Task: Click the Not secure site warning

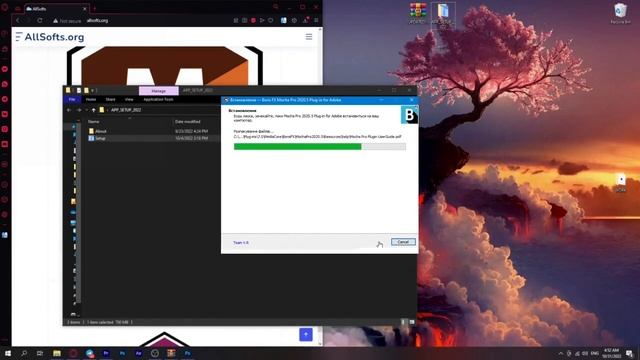Action: [x=67, y=21]
